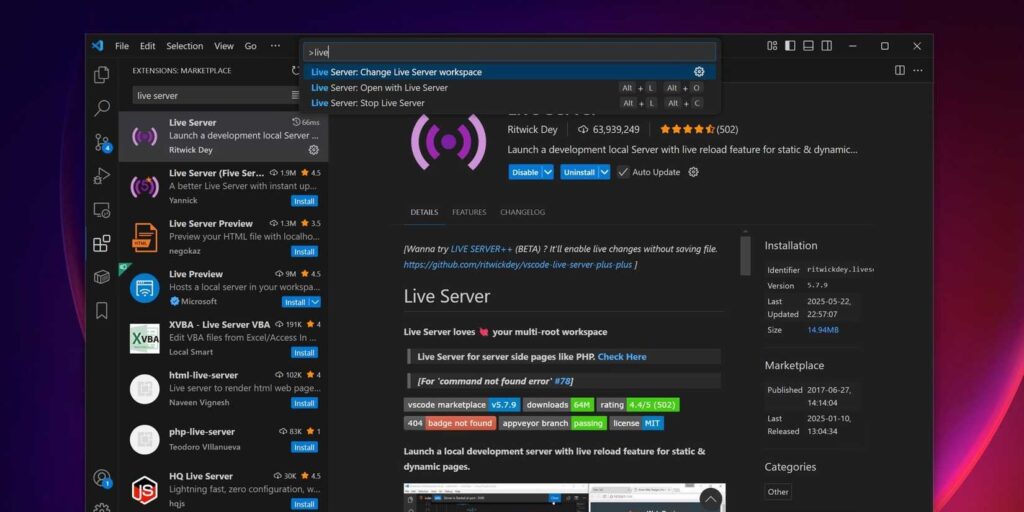Switch to the FEATURES tab
This screenshot has width=1024, height=512.
tap(469, 212)
